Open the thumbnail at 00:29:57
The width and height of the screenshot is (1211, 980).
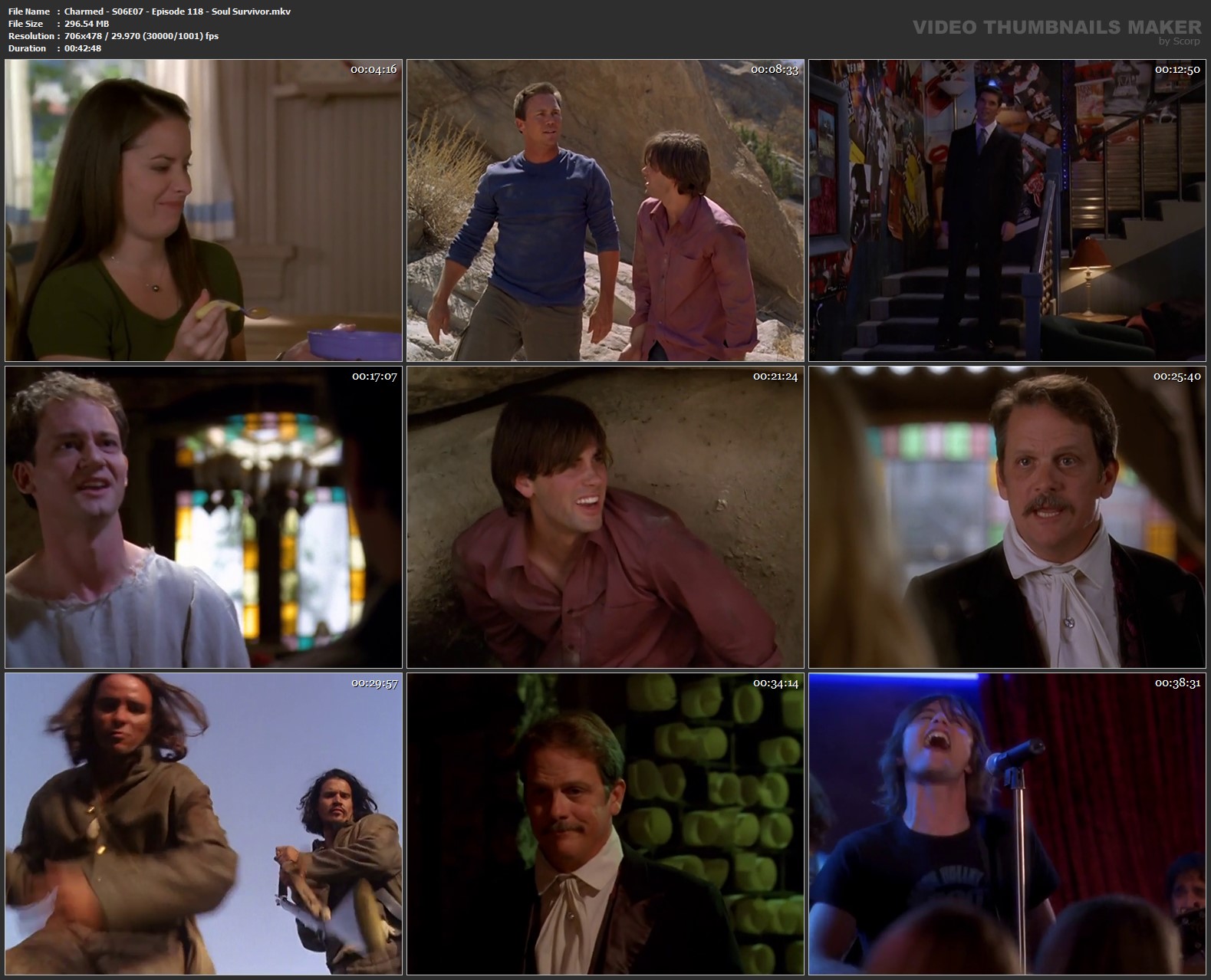tap(203, 824)
